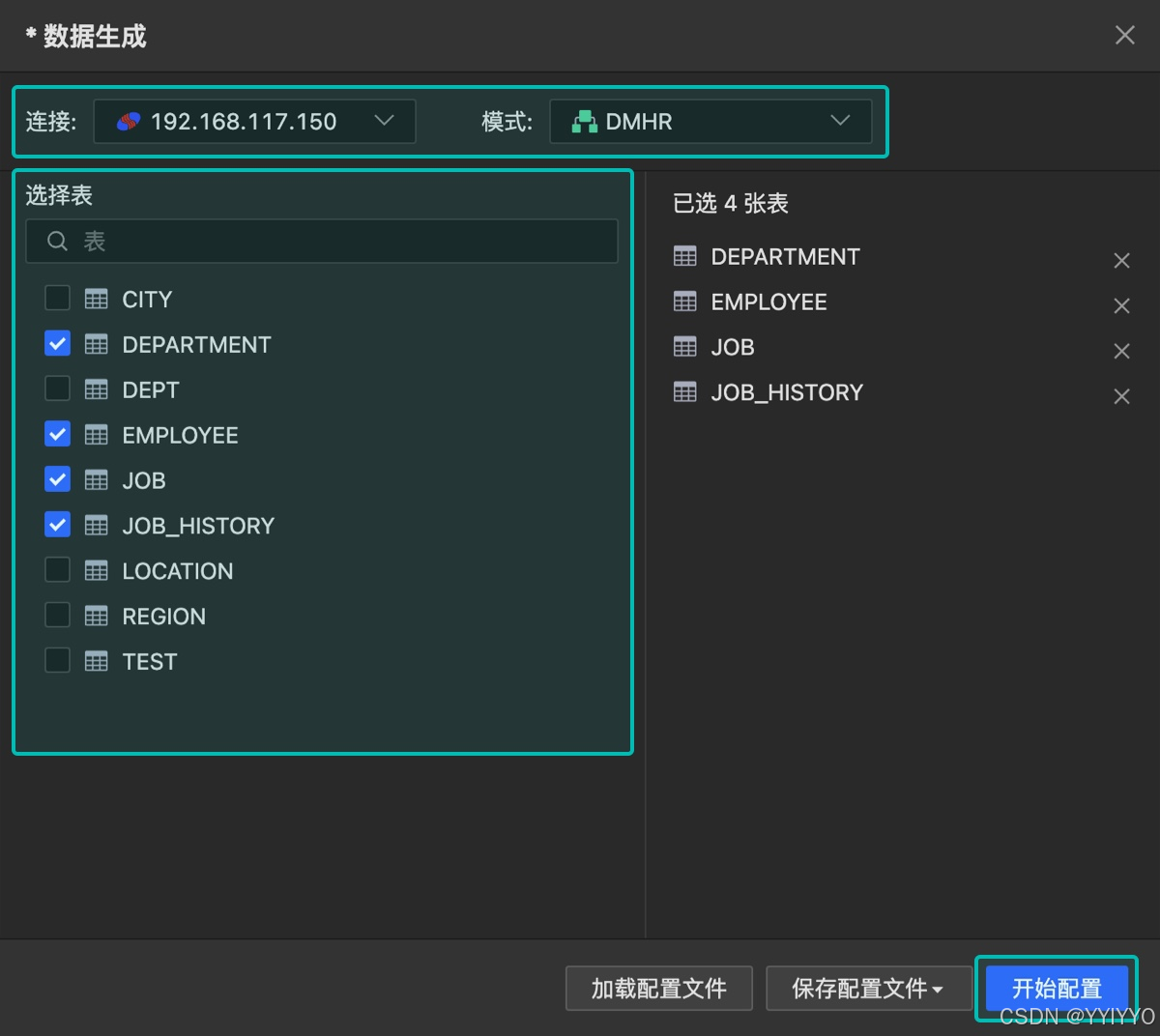The width and height of the screenshot is (1160, 1036).
Task: Open the 模式 schema dropdown
Action: point(839,121)
